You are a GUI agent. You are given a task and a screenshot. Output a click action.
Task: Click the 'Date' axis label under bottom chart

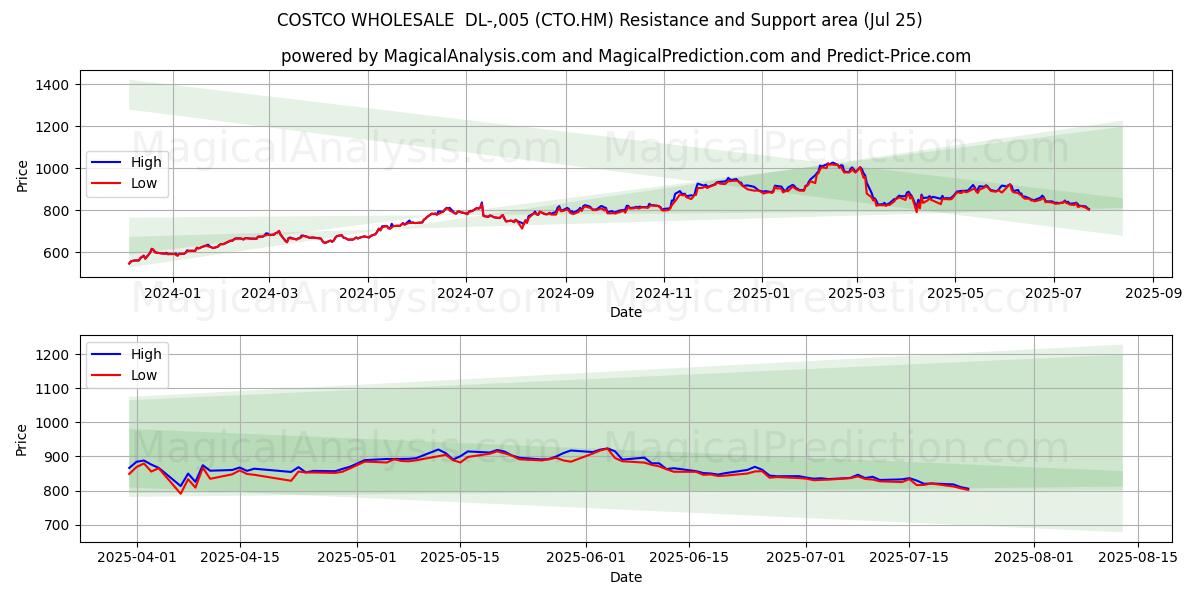coord(626,577)
